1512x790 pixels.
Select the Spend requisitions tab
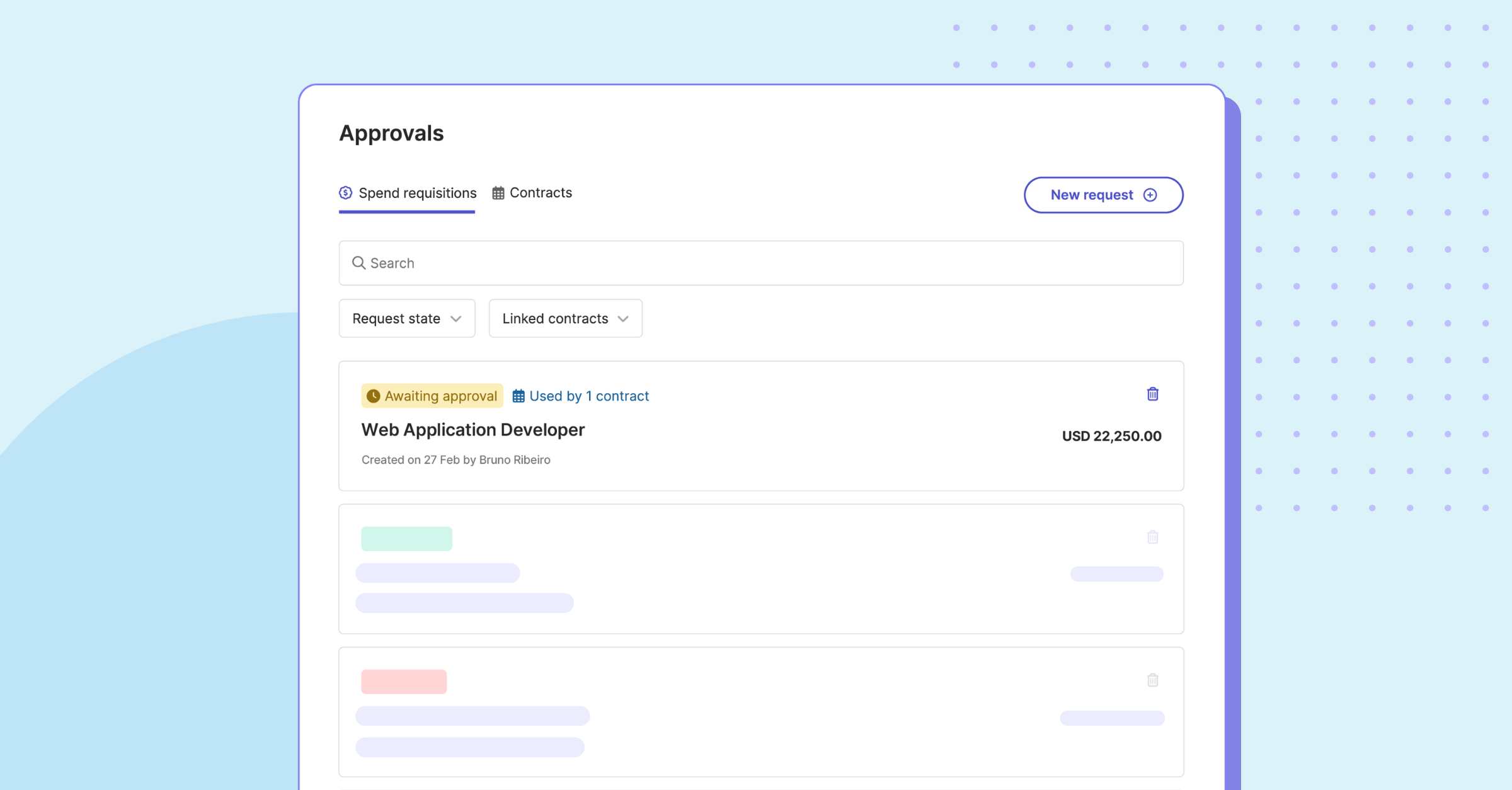[416, 193]
